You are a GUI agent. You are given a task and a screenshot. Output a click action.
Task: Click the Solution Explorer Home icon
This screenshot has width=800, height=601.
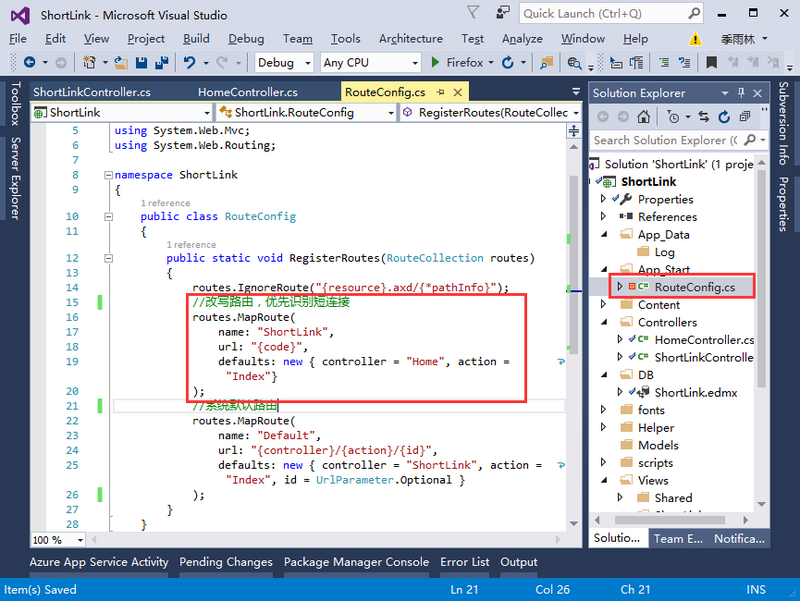[643, 117]
